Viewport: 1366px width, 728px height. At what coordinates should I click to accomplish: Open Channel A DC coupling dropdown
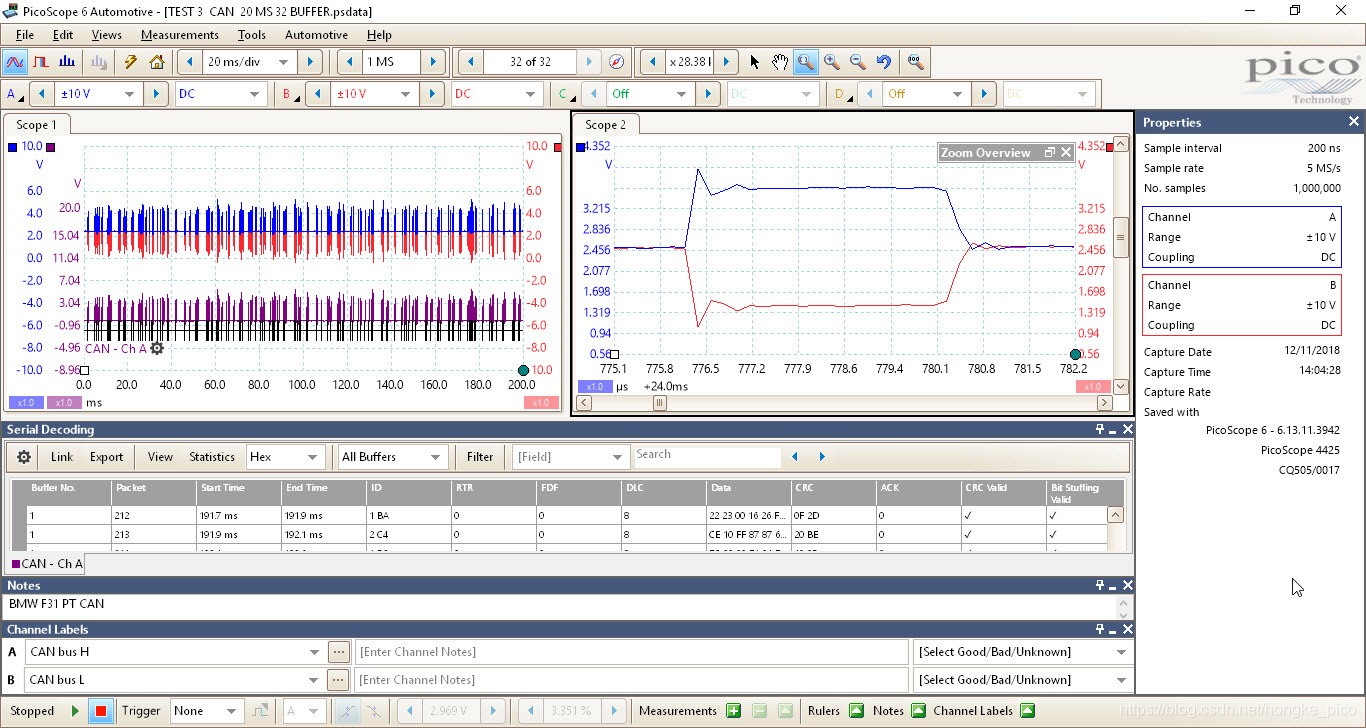coord(252,94)
